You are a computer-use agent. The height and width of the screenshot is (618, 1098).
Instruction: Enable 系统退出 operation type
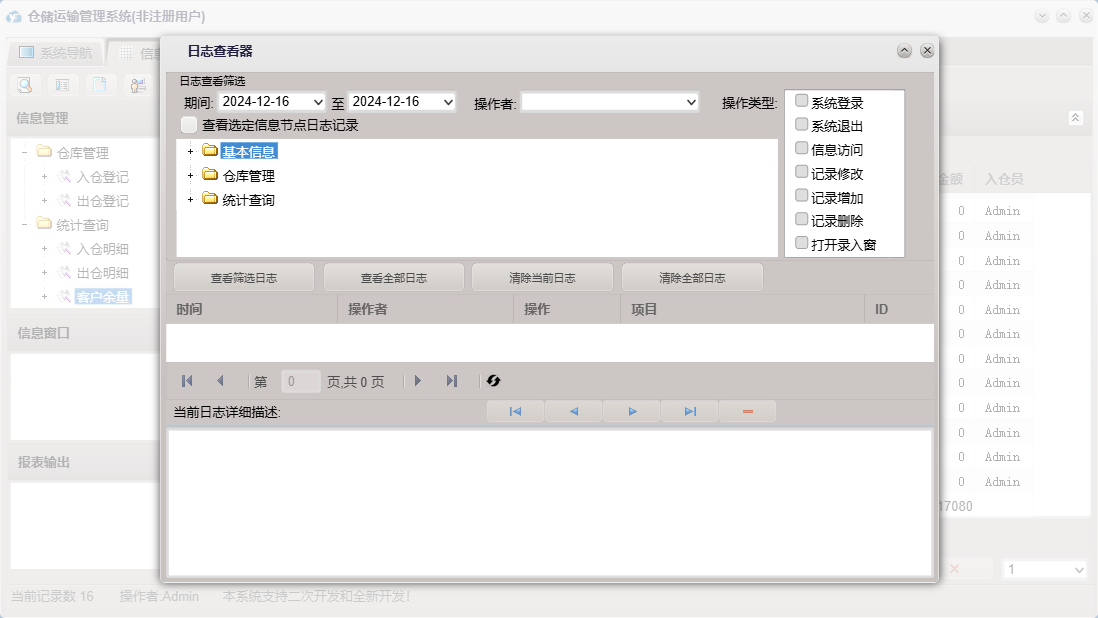(802, 125)
